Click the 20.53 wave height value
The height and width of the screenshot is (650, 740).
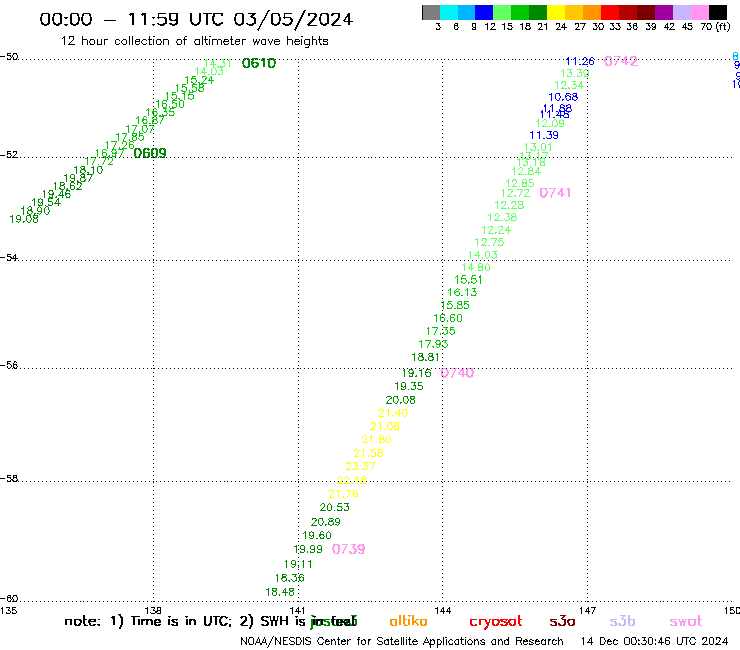pos(335,507)
